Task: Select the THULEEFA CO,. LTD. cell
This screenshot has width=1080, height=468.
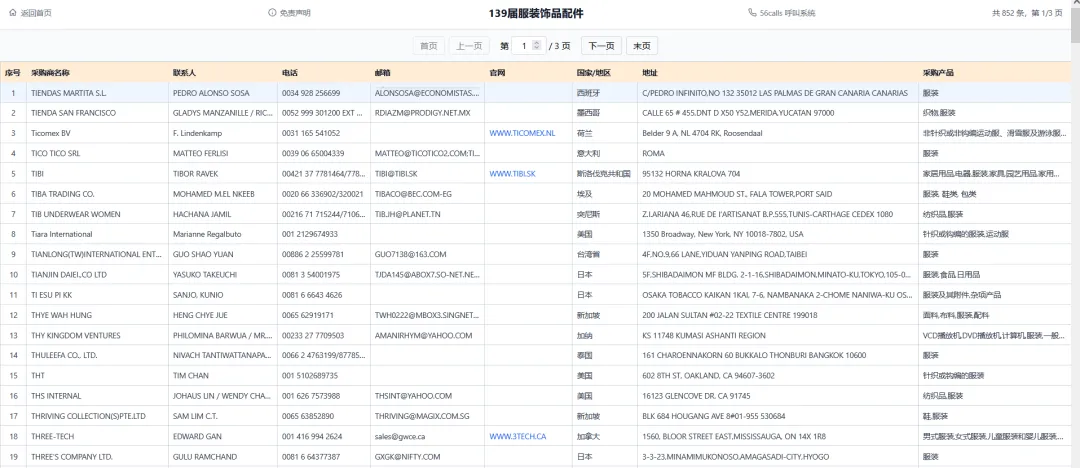Action: coord(96,356)
